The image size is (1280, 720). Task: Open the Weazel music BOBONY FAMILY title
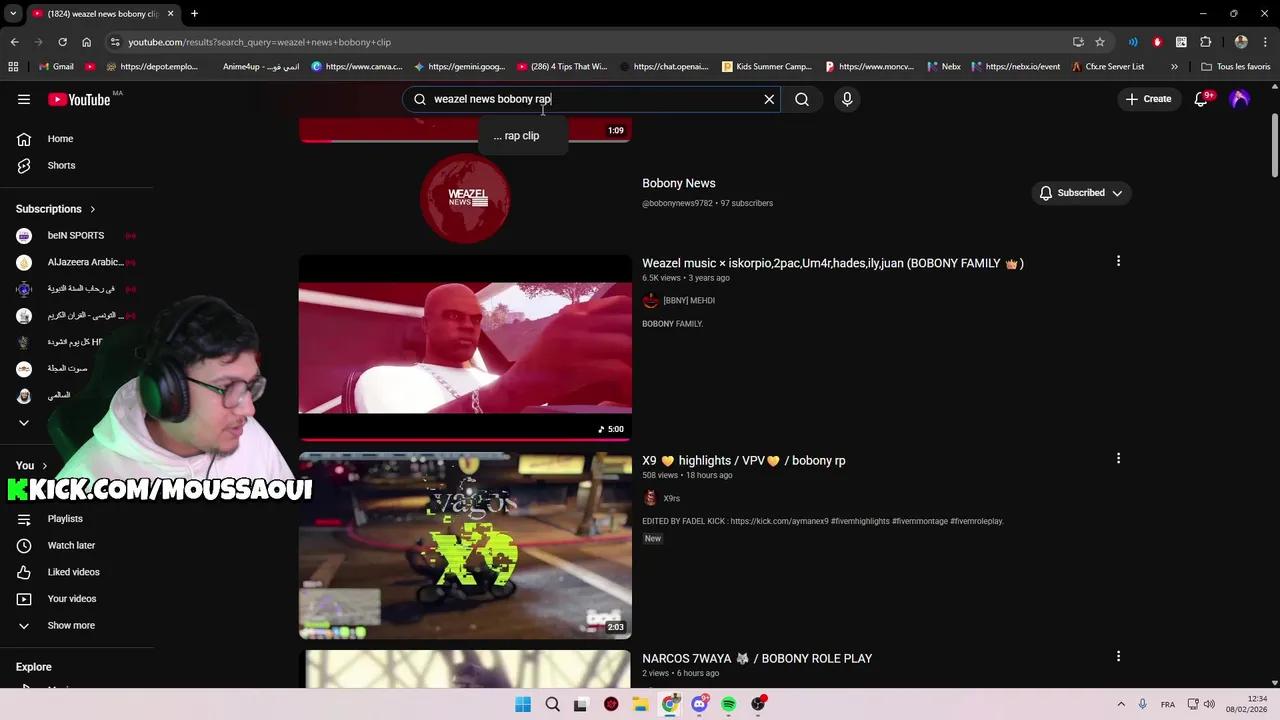pos(833,263)
